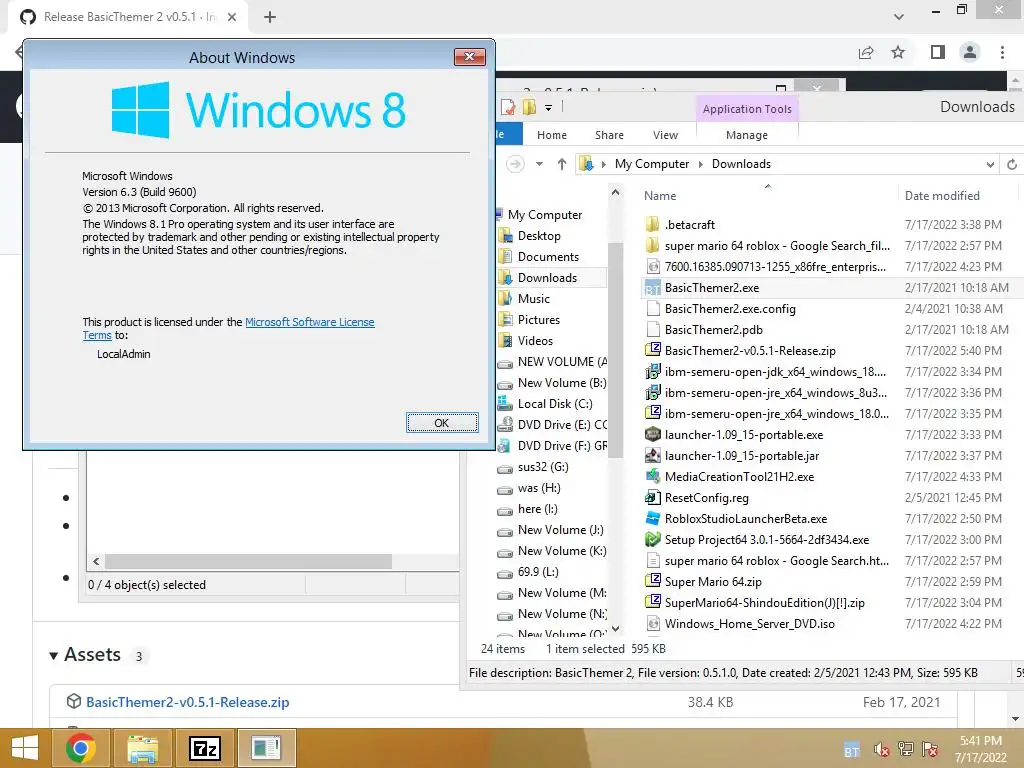Open the Home ribbon tab
Screen dimensions: 1024x768
(552, 135)
